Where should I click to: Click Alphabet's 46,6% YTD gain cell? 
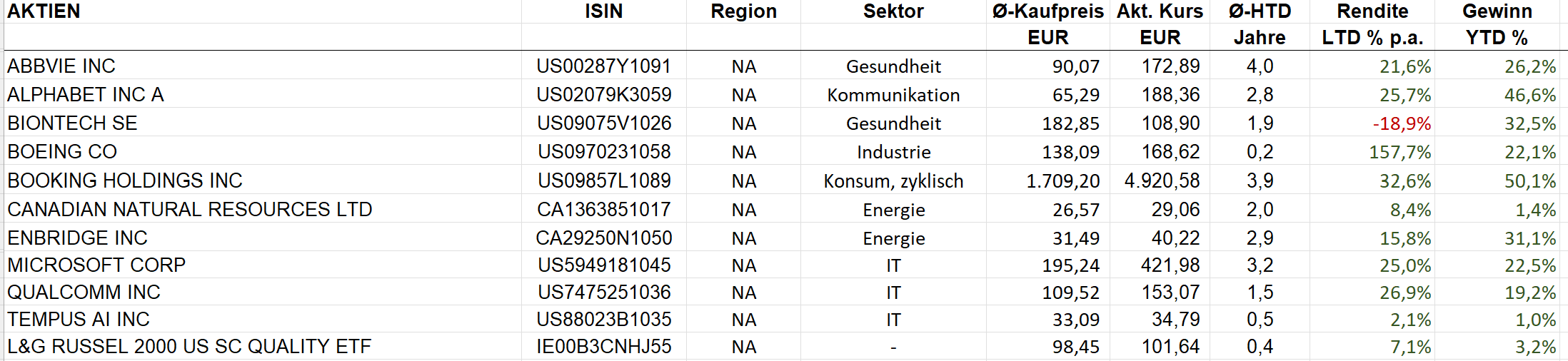coord(1529,95)
